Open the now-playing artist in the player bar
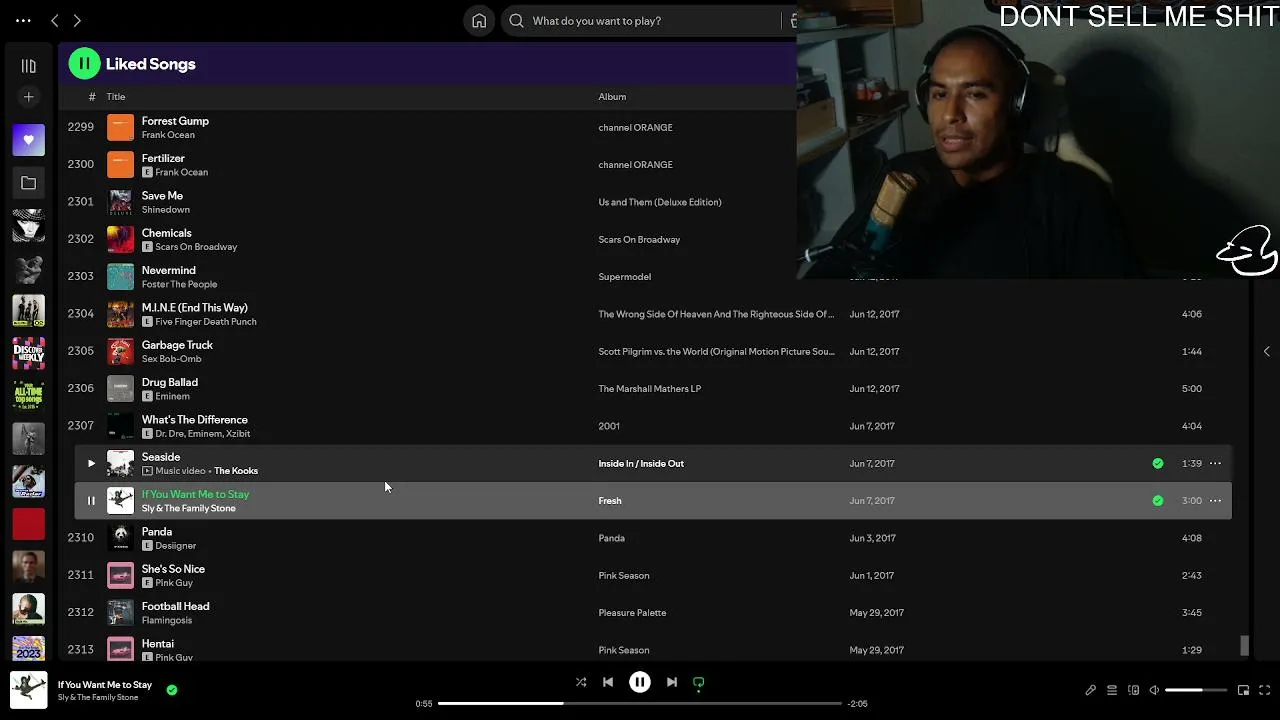The width and height of the screenshot is (1280, 720). click(x=98, y=697)
